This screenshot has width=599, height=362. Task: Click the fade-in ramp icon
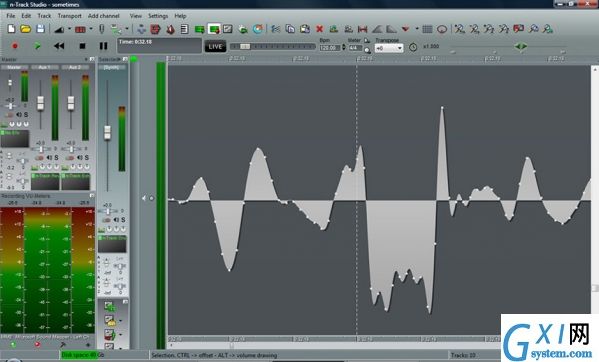[377, 29]
